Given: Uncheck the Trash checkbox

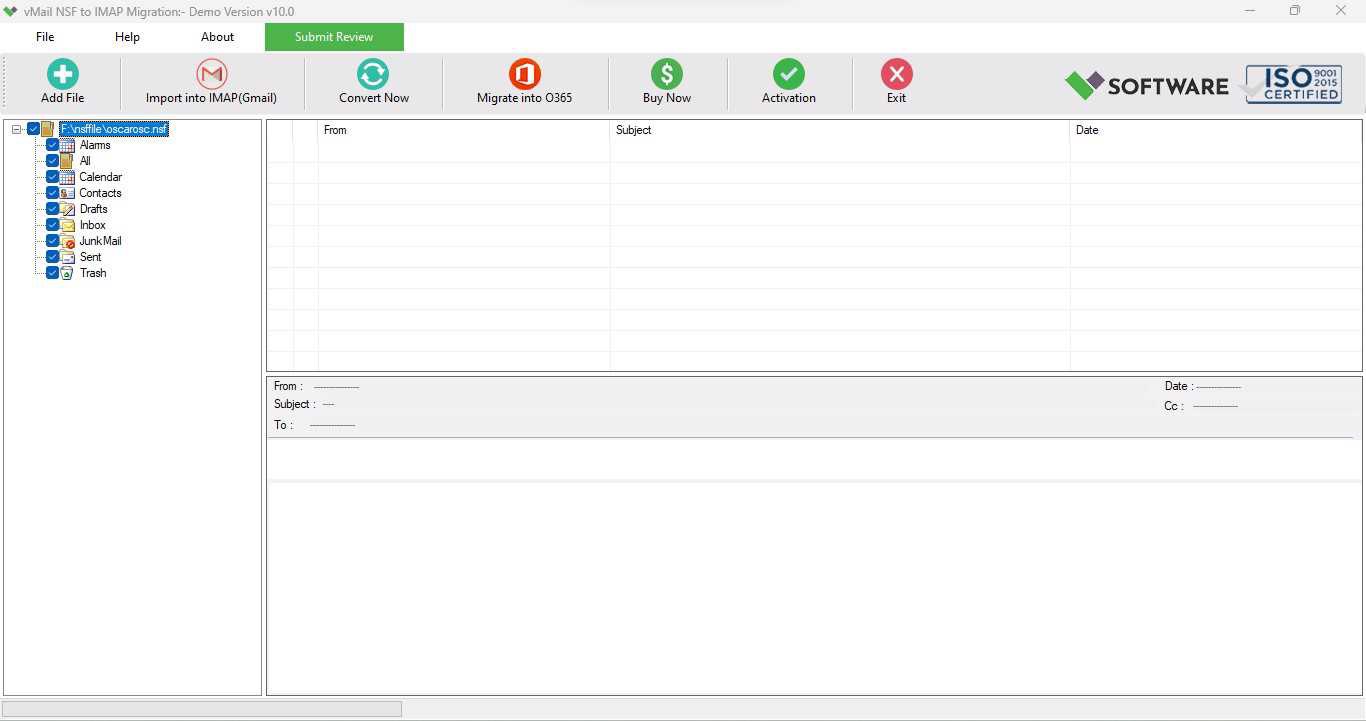Looking at the screenshot, I should tap(53, 273).
